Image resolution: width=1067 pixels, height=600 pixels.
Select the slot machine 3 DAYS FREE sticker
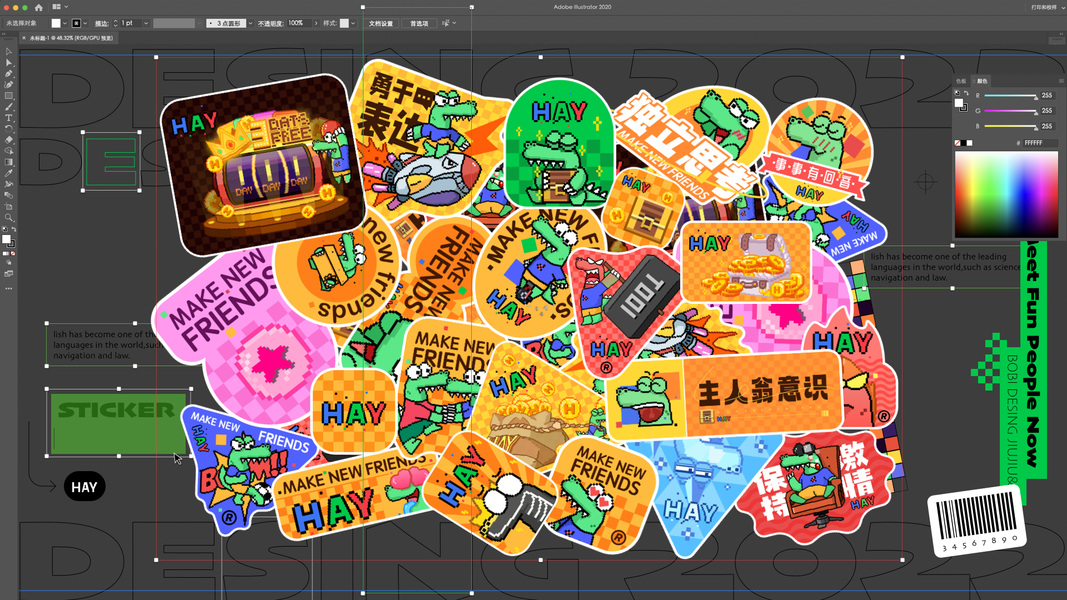pos(263,164)
